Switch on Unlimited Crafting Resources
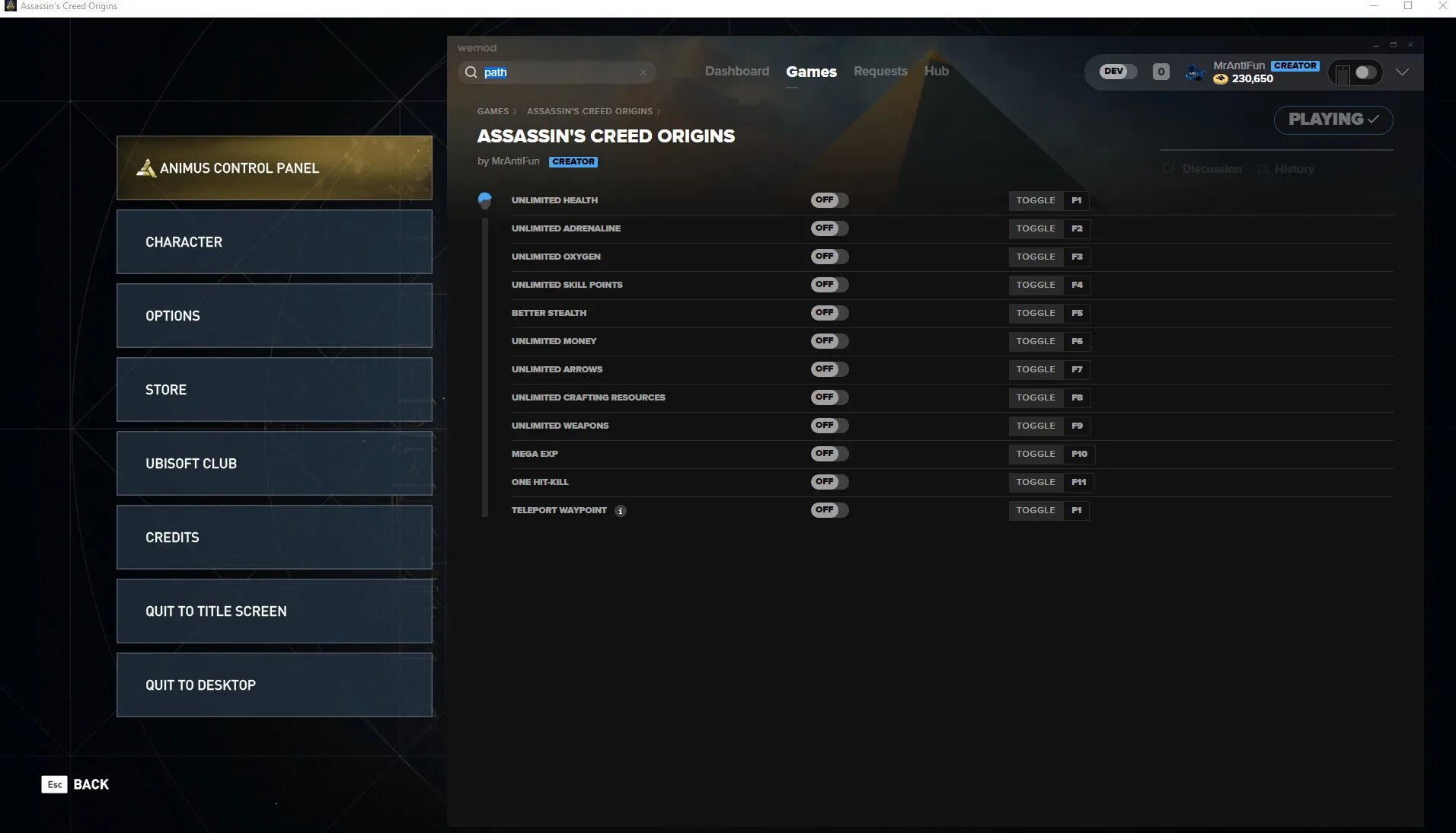Image resolution: width=1456 pixels, height=833 pixels. click(x=829, y=397)
